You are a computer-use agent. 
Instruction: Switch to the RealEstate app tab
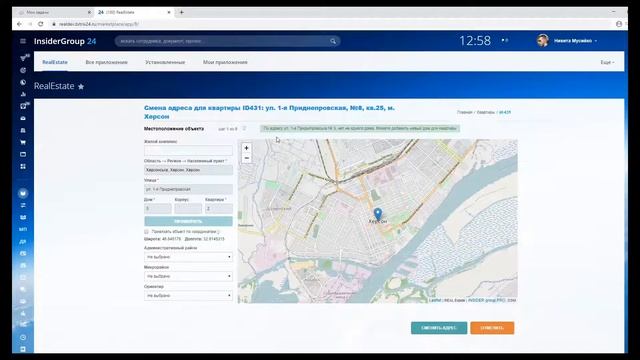55,62
